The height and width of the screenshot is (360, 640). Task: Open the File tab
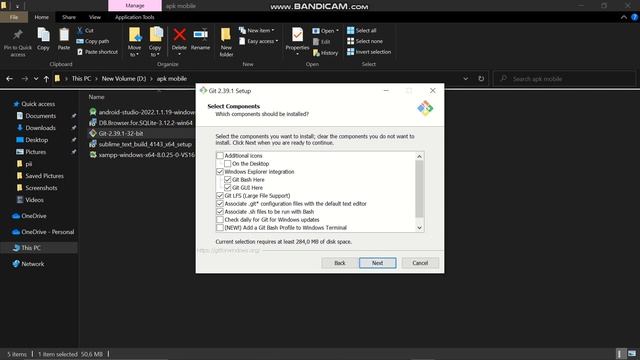pos(14,17)
